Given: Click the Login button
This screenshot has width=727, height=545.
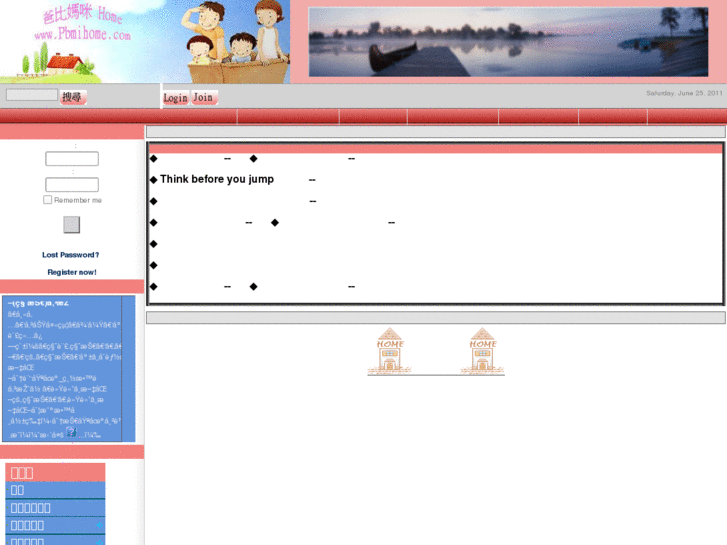Looking at the screenshot, I should pos(176,98).
